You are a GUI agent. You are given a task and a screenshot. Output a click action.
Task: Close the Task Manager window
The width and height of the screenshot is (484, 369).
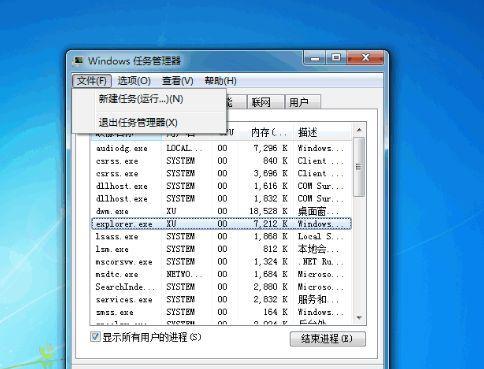click(365, 58)
